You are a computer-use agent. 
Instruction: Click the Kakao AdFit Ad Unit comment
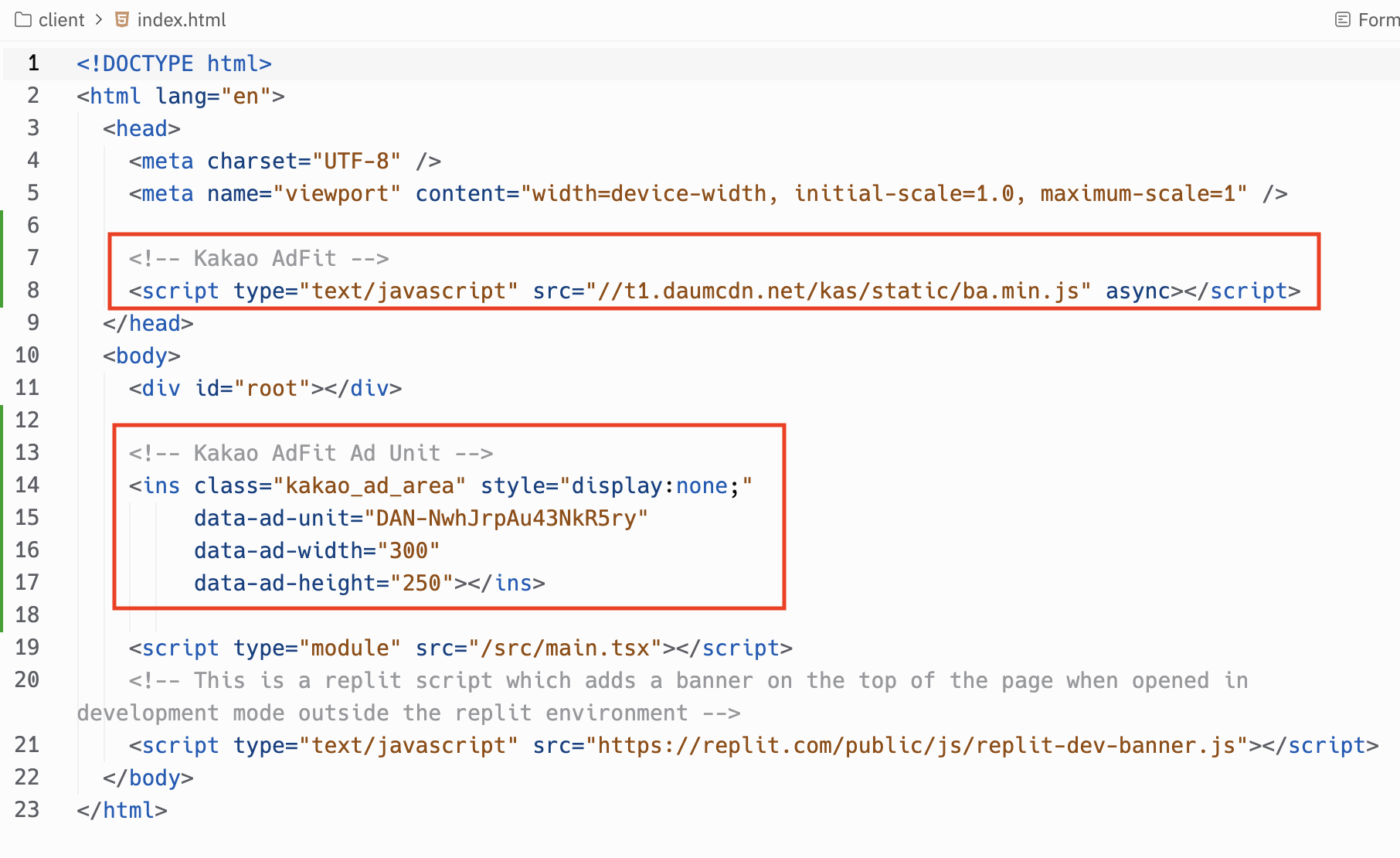point(311,453)
